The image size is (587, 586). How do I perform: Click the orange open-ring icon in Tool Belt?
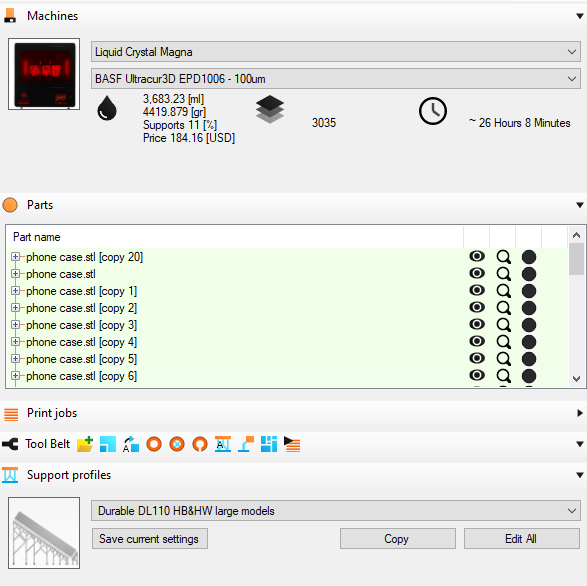[x=200, y=444]
